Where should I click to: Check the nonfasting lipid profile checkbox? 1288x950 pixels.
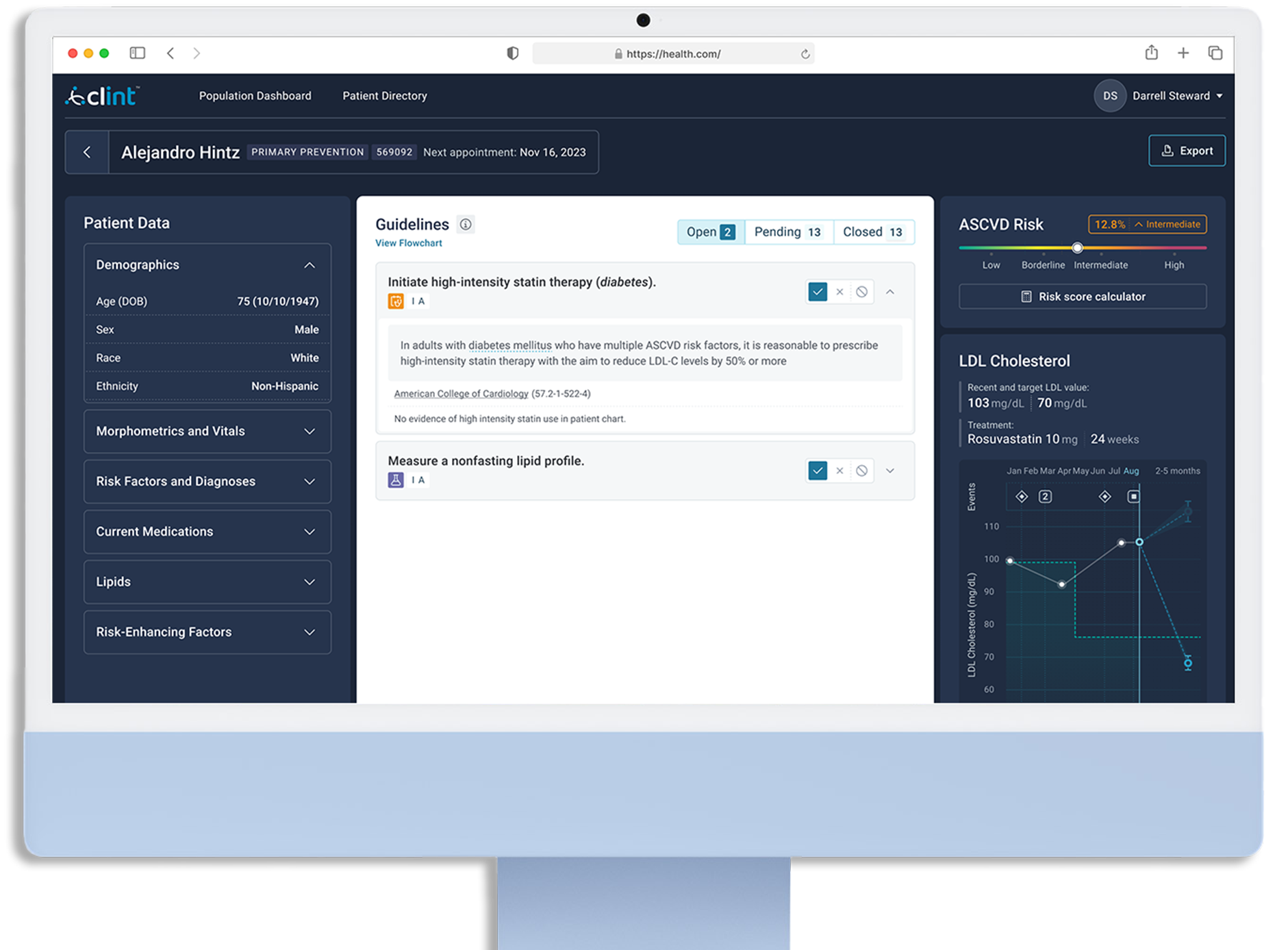coord(818,471)
